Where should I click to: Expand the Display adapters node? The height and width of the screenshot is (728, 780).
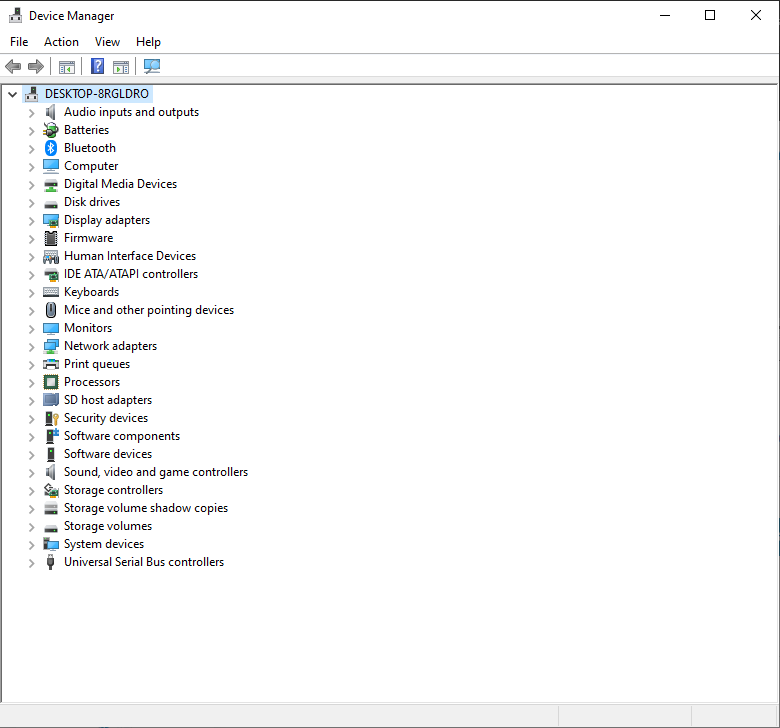(31, 221)
